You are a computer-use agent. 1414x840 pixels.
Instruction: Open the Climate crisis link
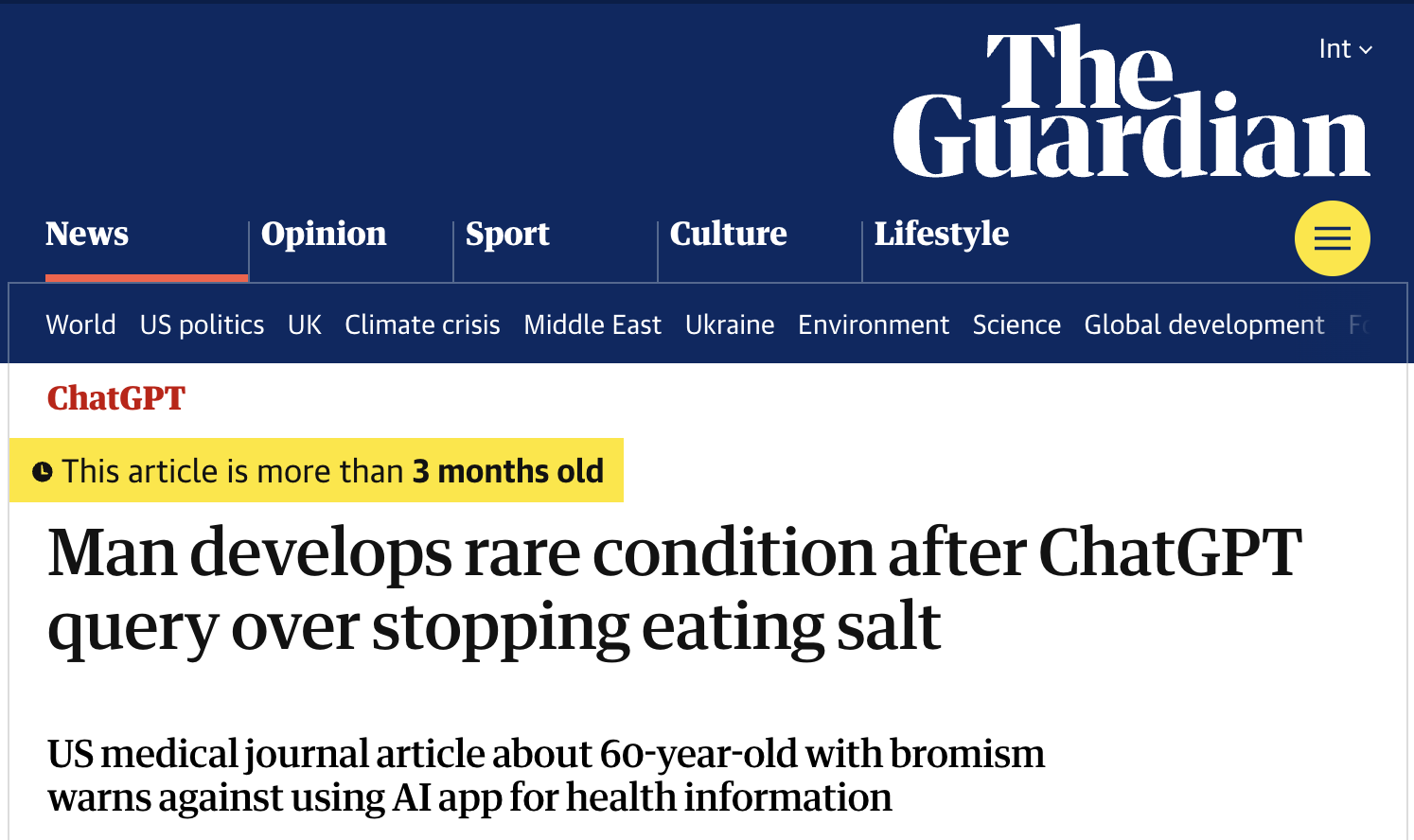tap(422, 324)
